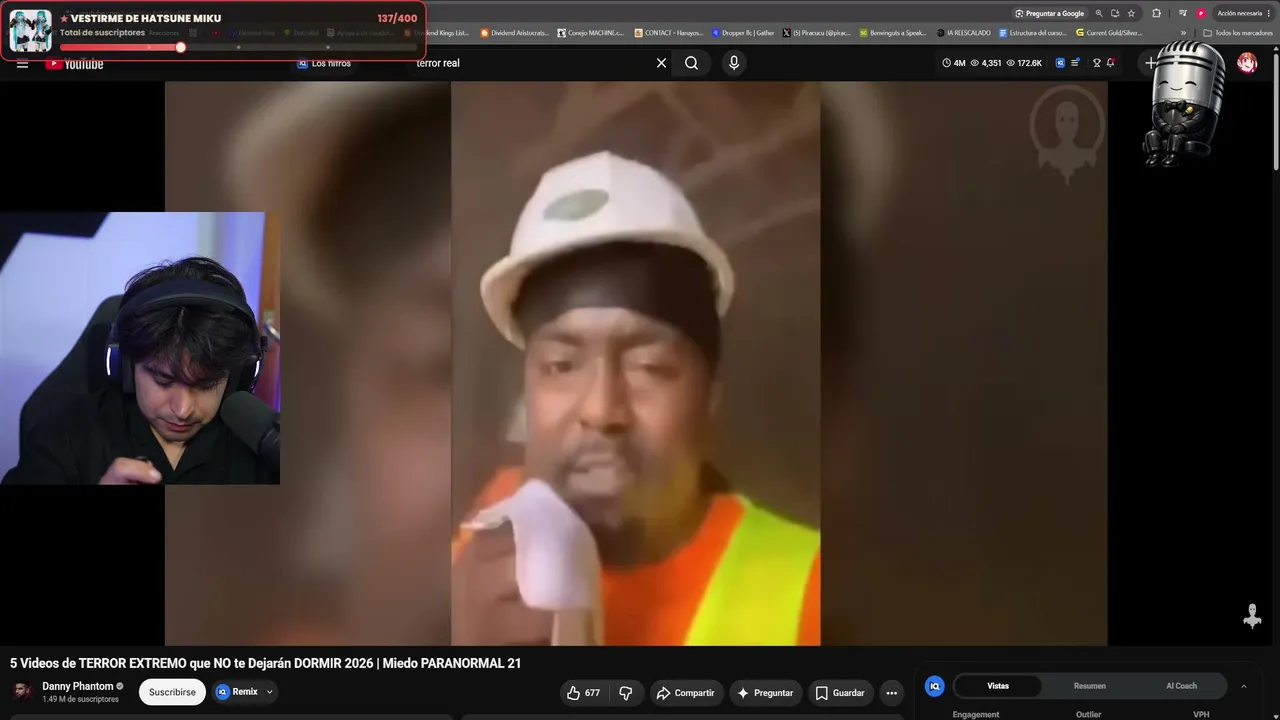
Task: Open more actions three-dot menu
Action: [x=891, y=693]
